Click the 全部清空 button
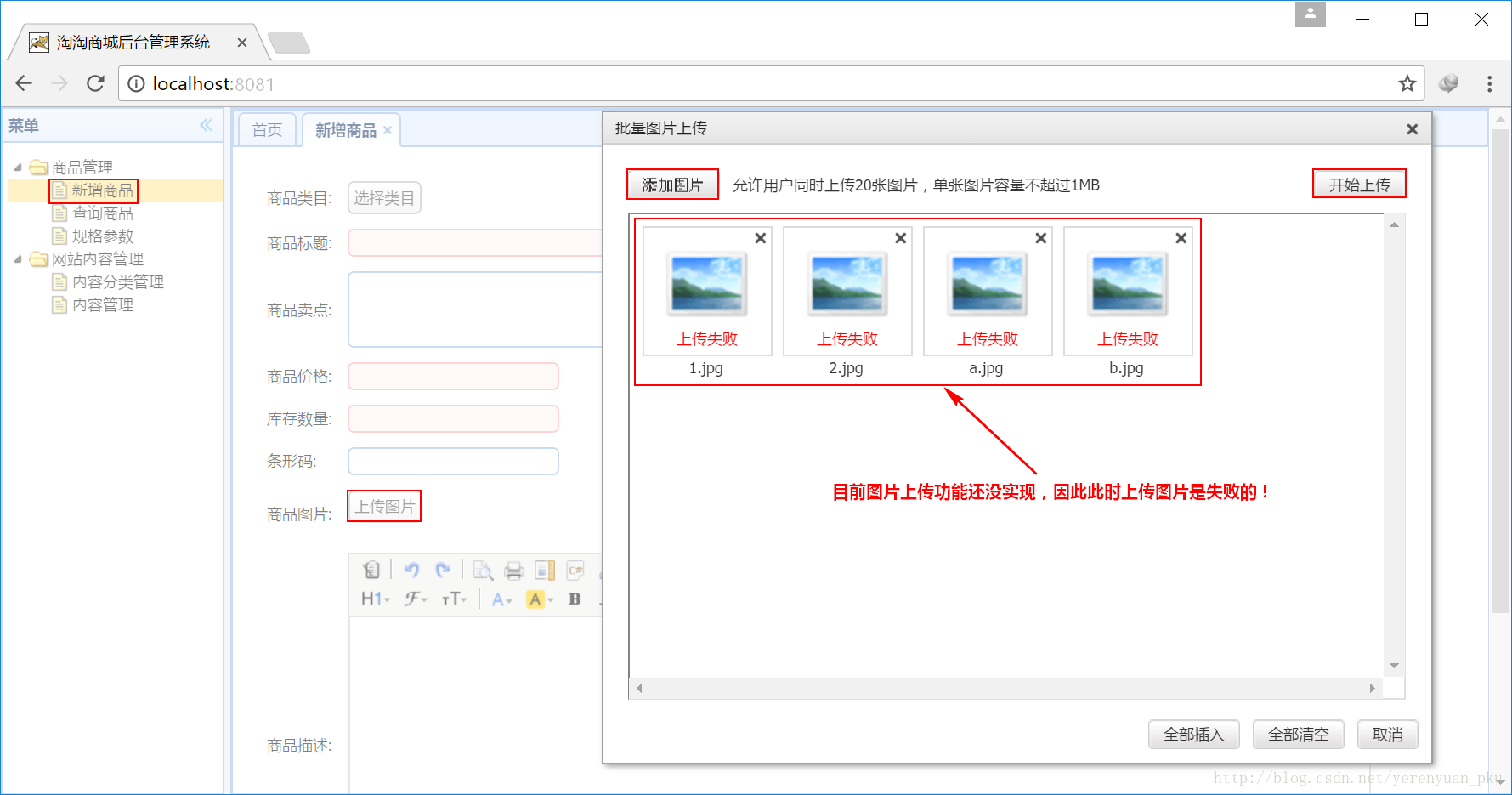1512x795 pixels. (1299, 735)
